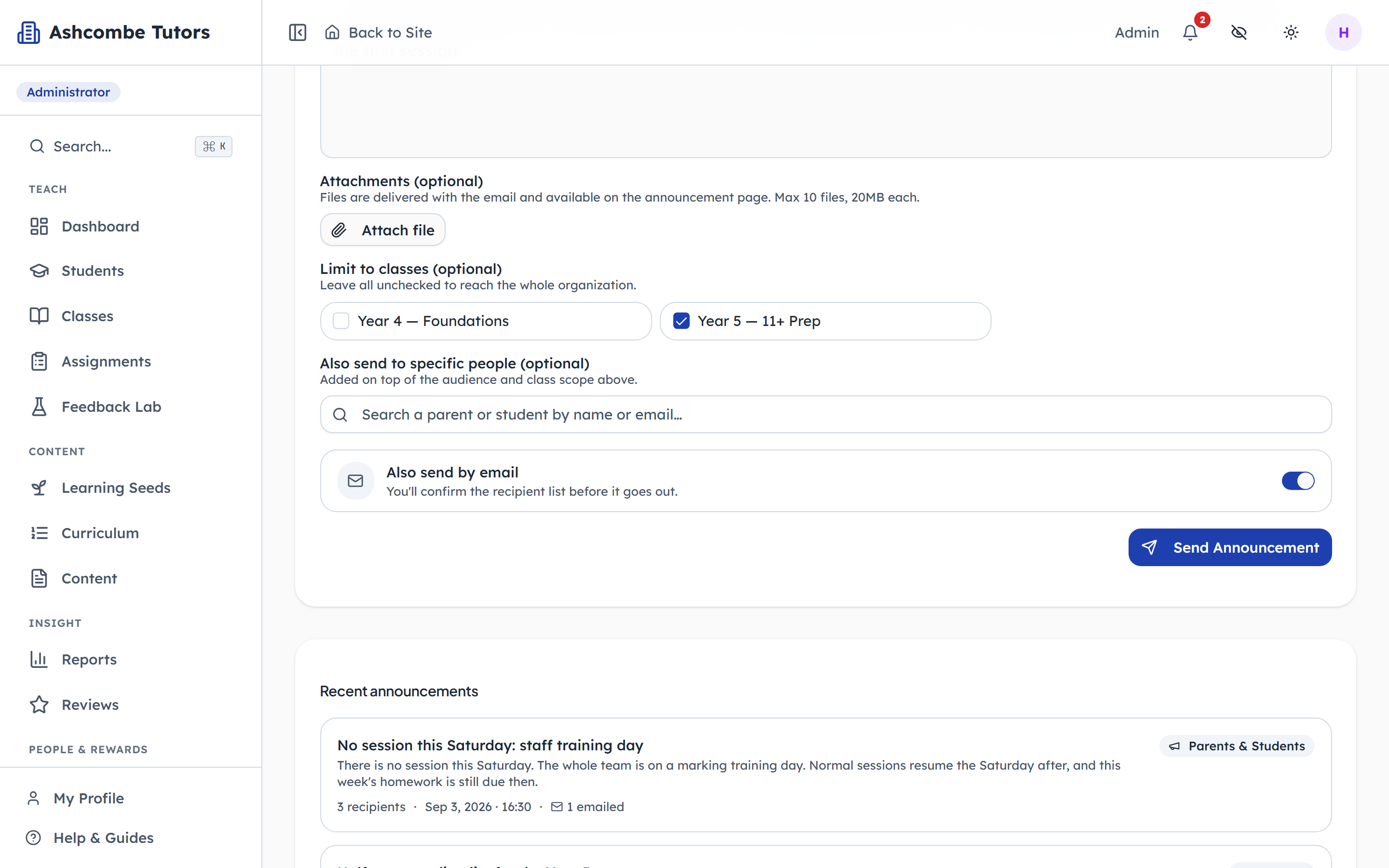Open the notifications bell
The height and width of the screenshot is (868, 1389).
point(1190,33)
